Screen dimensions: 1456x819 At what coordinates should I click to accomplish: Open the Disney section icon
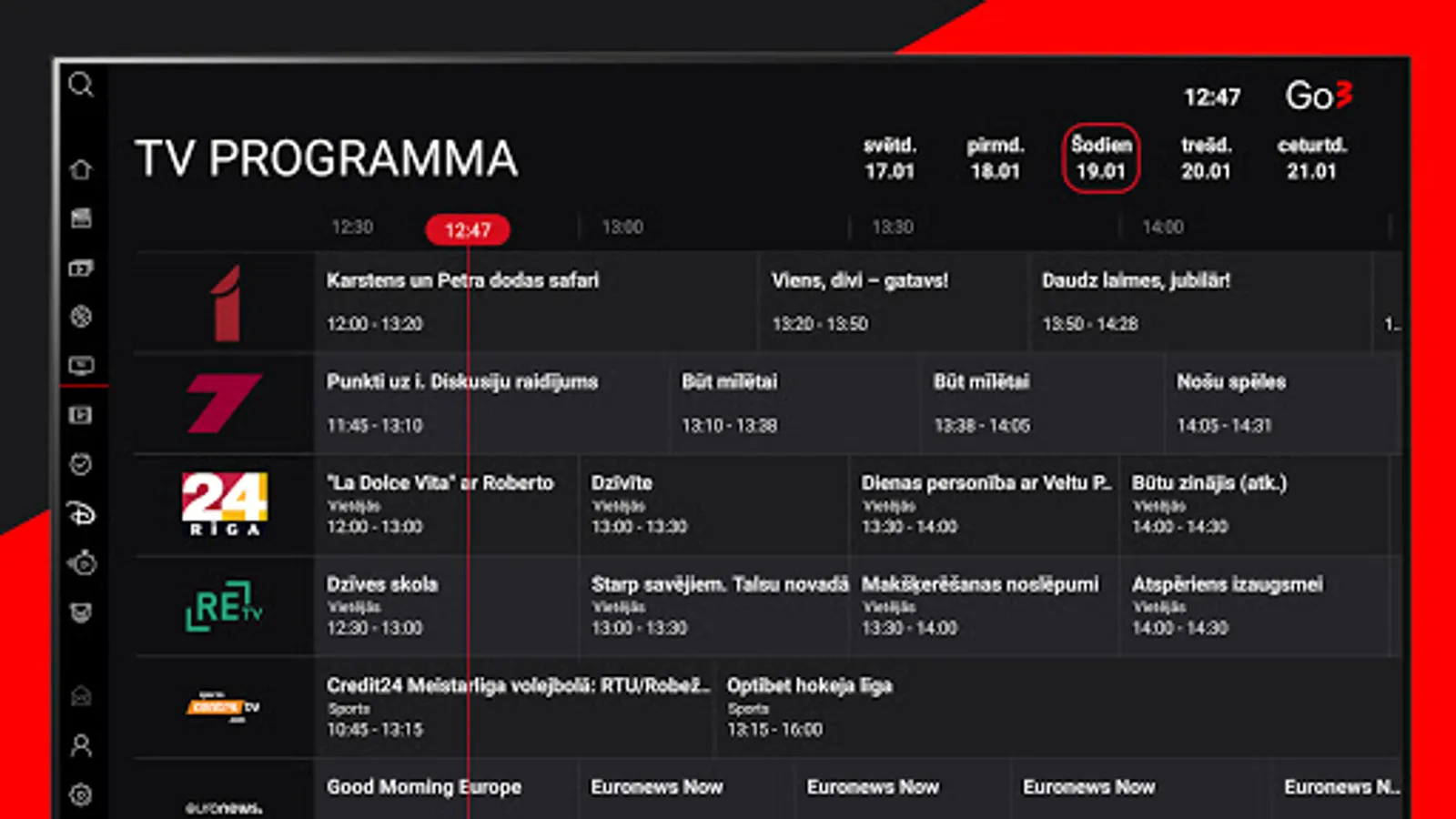81,513
